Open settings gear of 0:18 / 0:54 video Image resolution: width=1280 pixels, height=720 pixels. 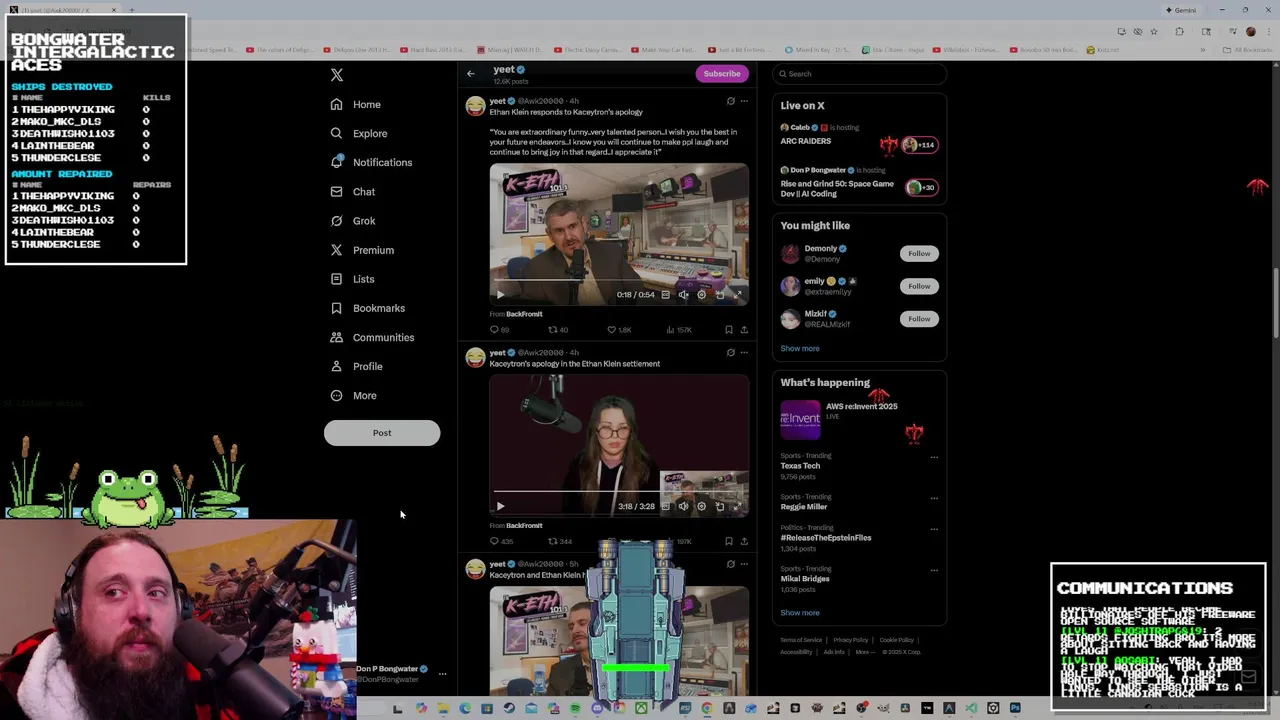point(702,295)
